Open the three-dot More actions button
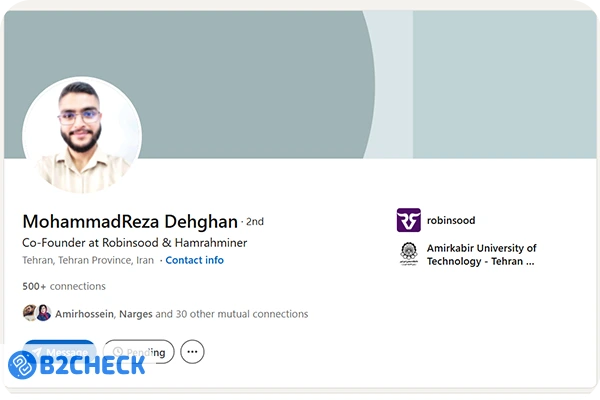This screenshot has height=400, width=600. pyautogui.click(x=192, y=352)
